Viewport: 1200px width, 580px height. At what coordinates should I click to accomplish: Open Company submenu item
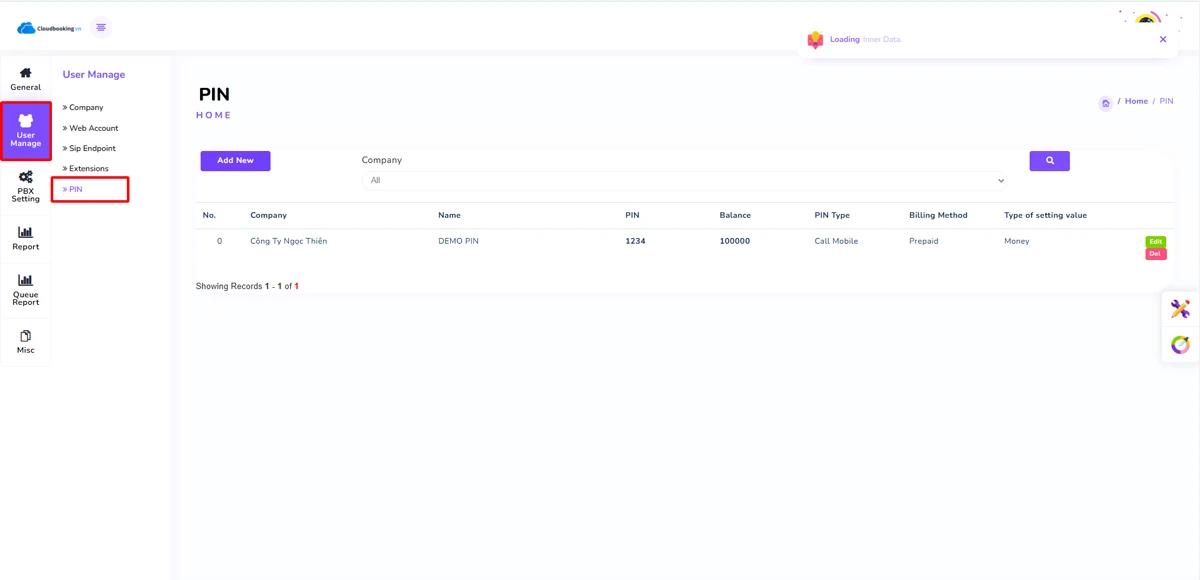(86, 107)
